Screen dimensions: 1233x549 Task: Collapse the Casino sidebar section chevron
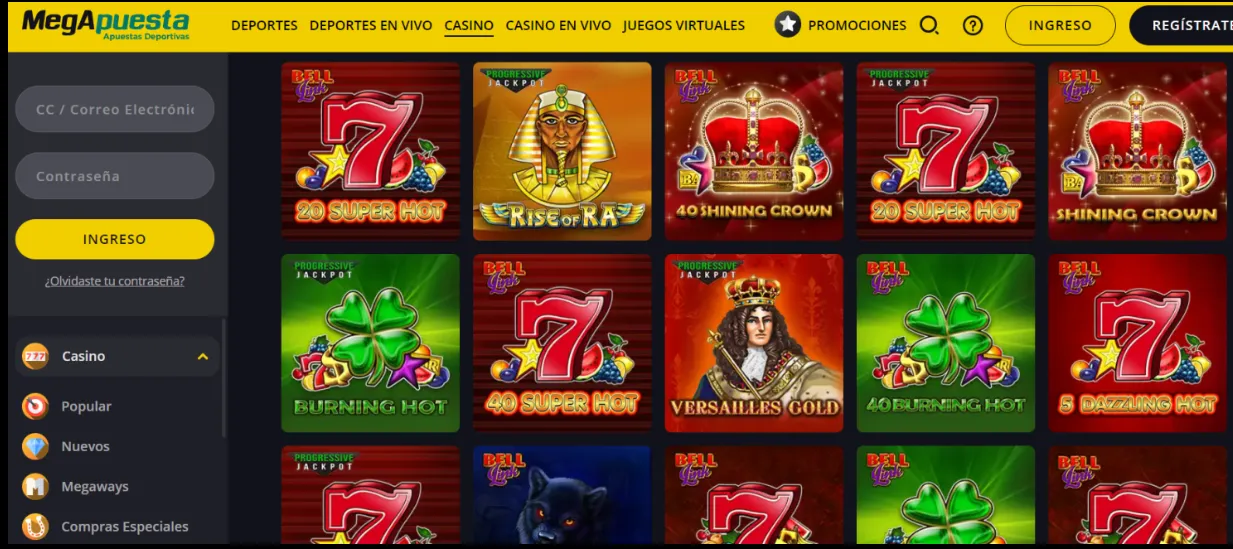(203, 356)
